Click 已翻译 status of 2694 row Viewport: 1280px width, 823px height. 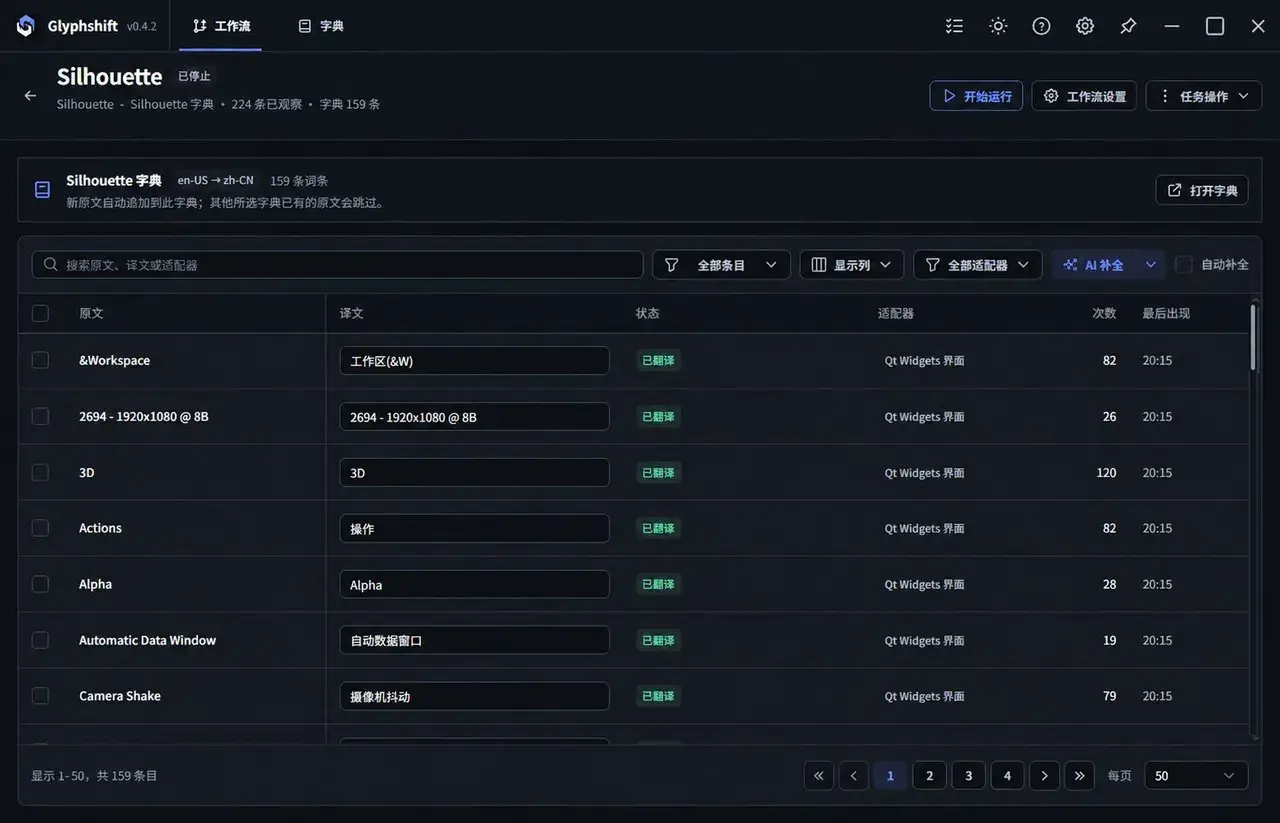(658, 416)
